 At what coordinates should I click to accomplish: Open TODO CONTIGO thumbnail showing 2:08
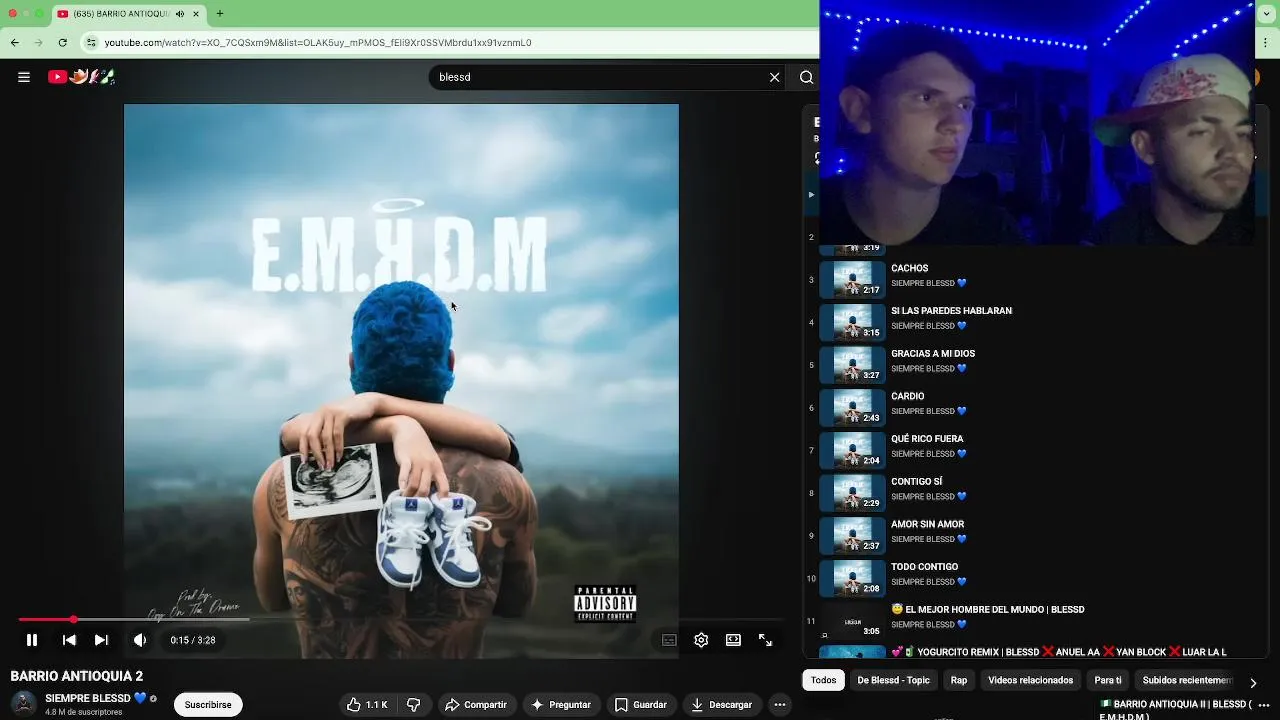852,578
